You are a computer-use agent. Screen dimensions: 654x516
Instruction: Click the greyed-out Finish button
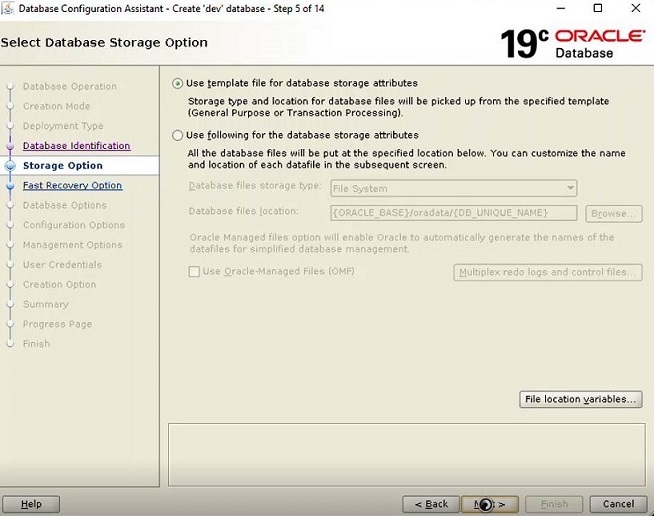click(554, 504)
